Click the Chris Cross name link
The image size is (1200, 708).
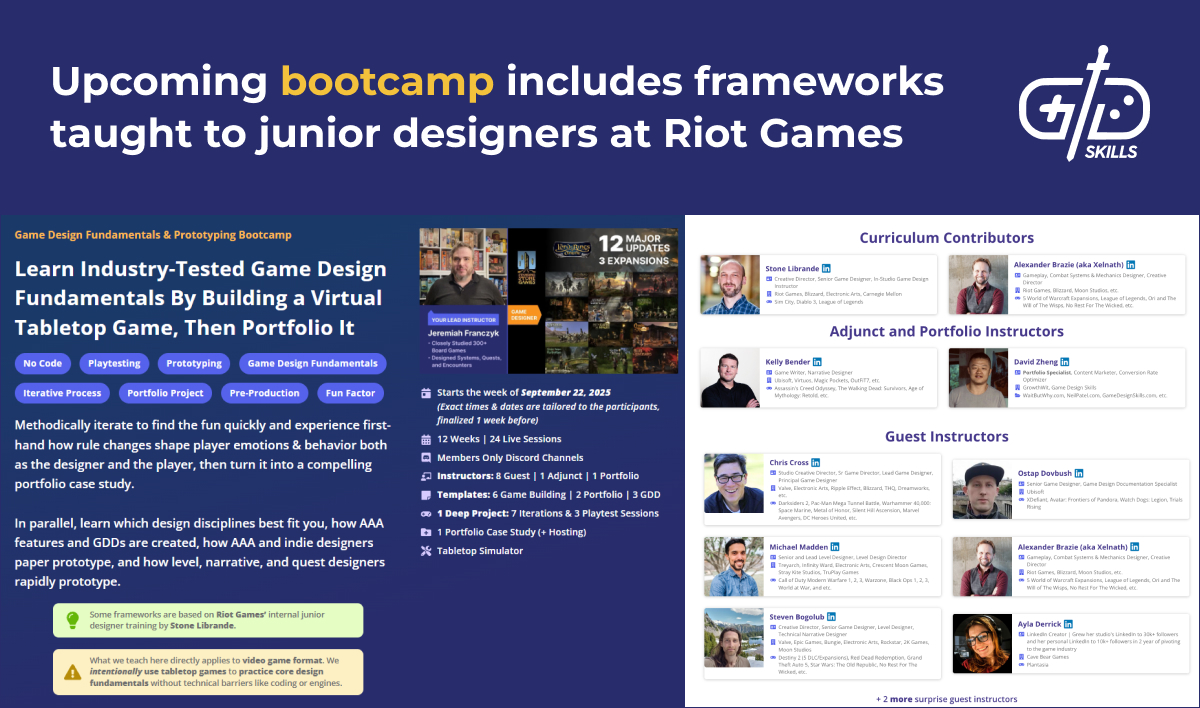788,463
